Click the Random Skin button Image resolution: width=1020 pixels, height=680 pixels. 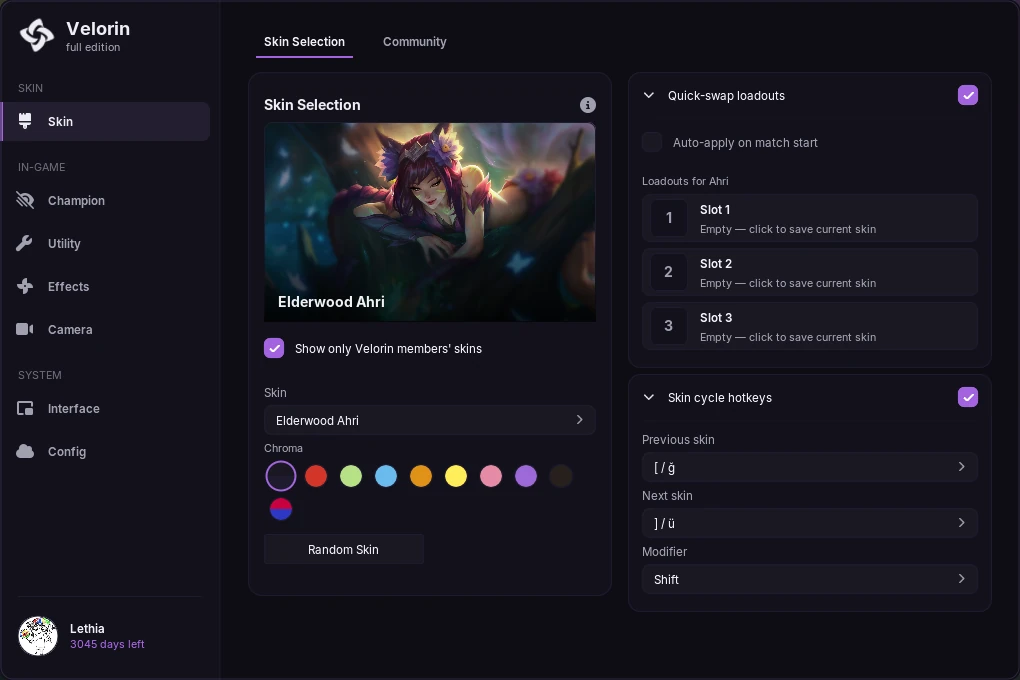(x=343, y=549)
